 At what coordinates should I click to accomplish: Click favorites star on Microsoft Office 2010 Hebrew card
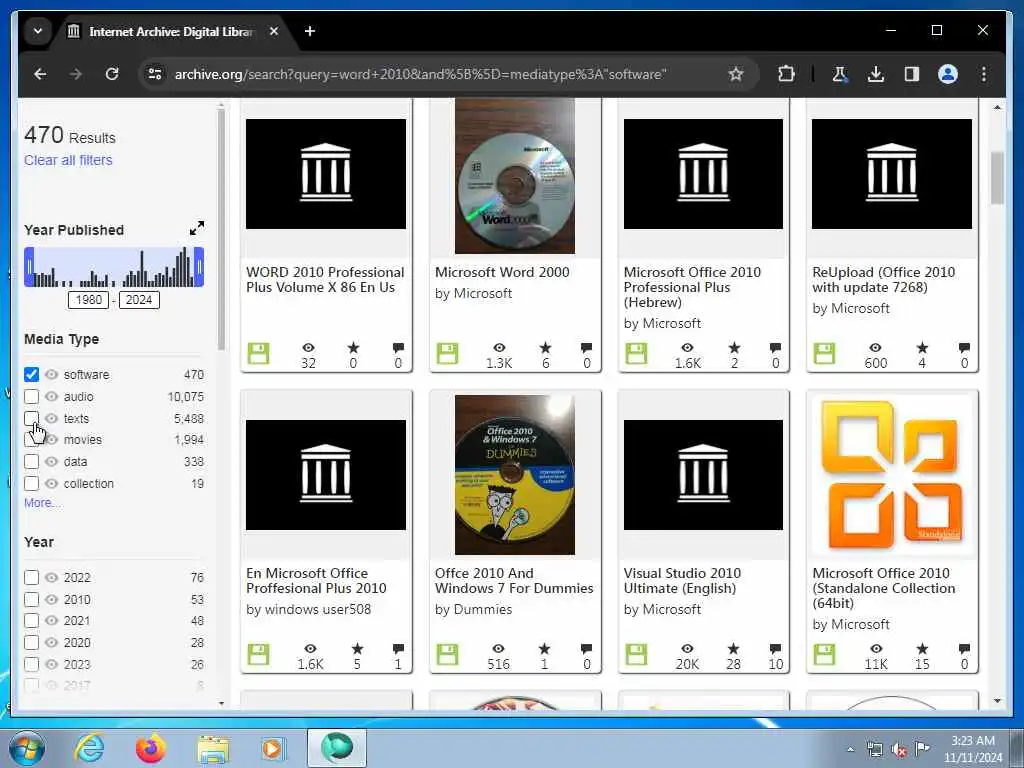click(x=734, y=347)
